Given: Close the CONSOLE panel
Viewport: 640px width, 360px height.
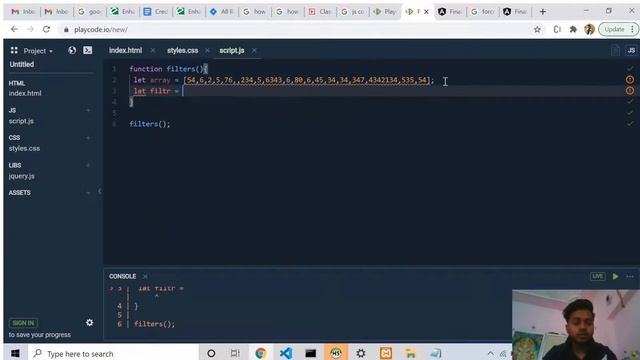Looking at the screenshot, I should tap(145, 276).
